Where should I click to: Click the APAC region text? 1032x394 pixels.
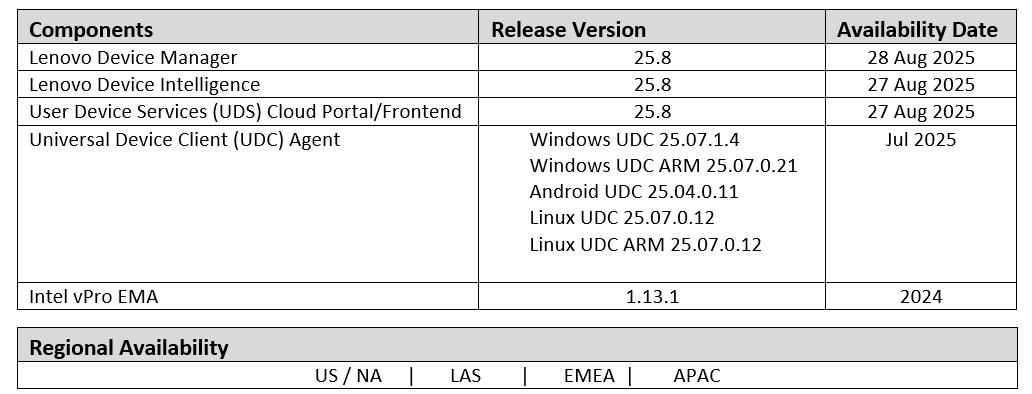(697, 376)
